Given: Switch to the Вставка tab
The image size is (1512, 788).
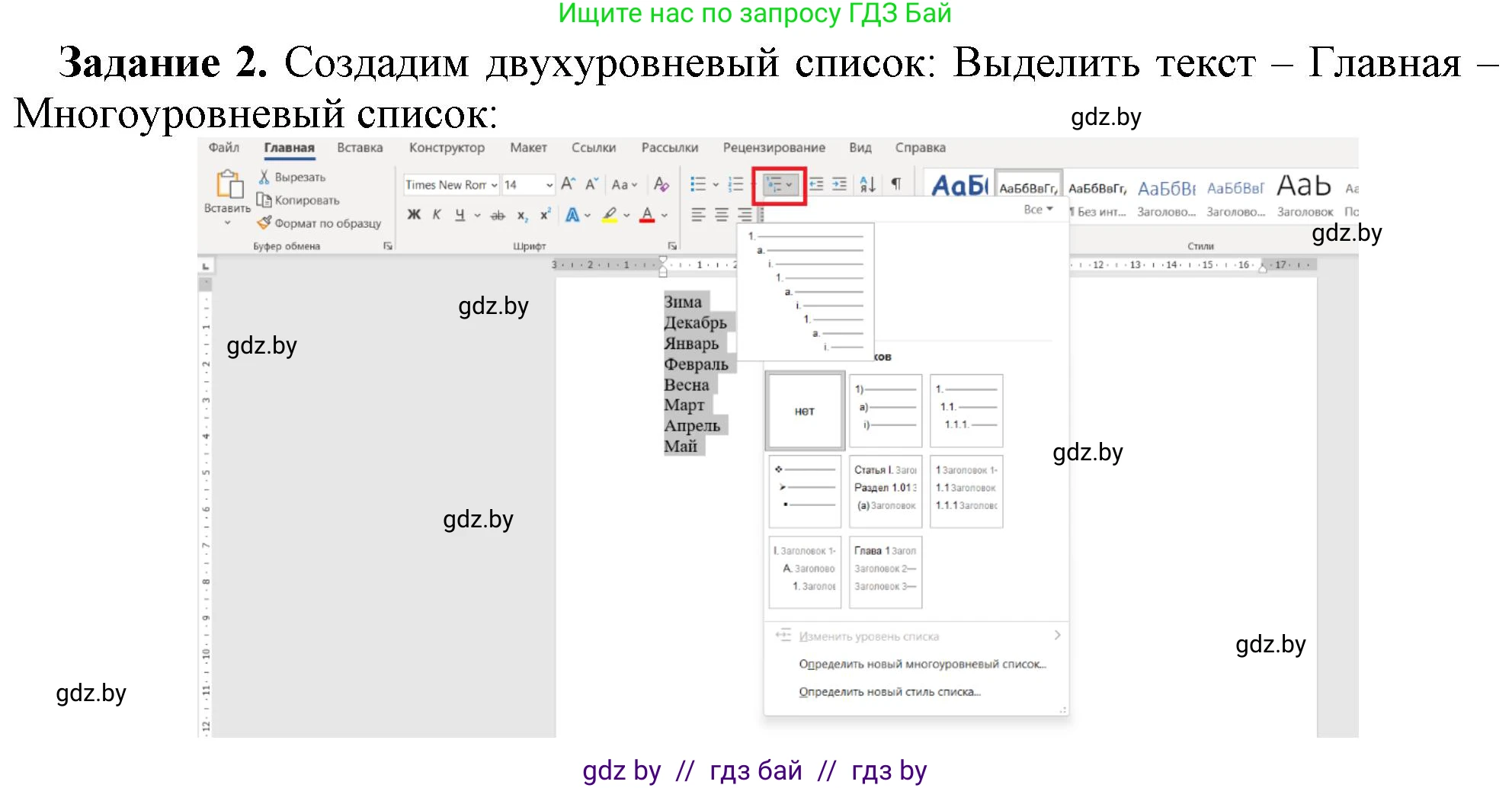Looking at the screenshot, I should pos(360,147).
